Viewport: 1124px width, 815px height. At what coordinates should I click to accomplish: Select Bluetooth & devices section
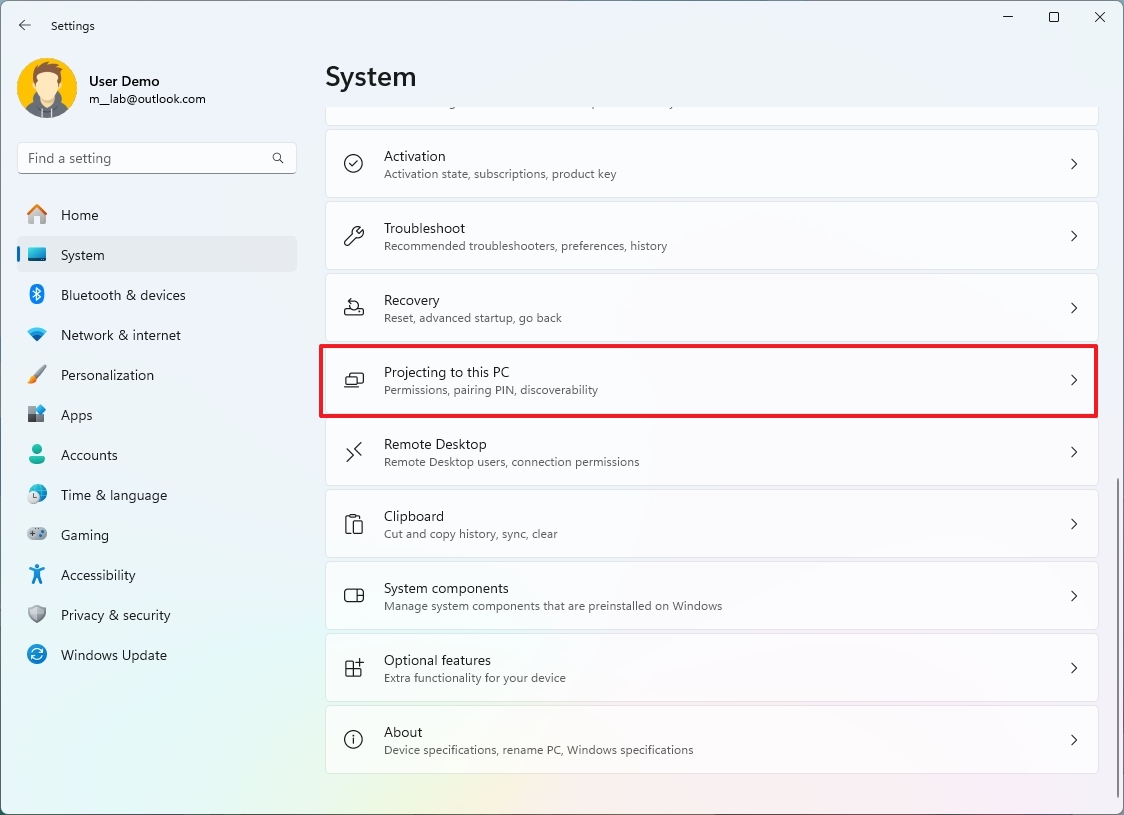click(x=157, y=295)
